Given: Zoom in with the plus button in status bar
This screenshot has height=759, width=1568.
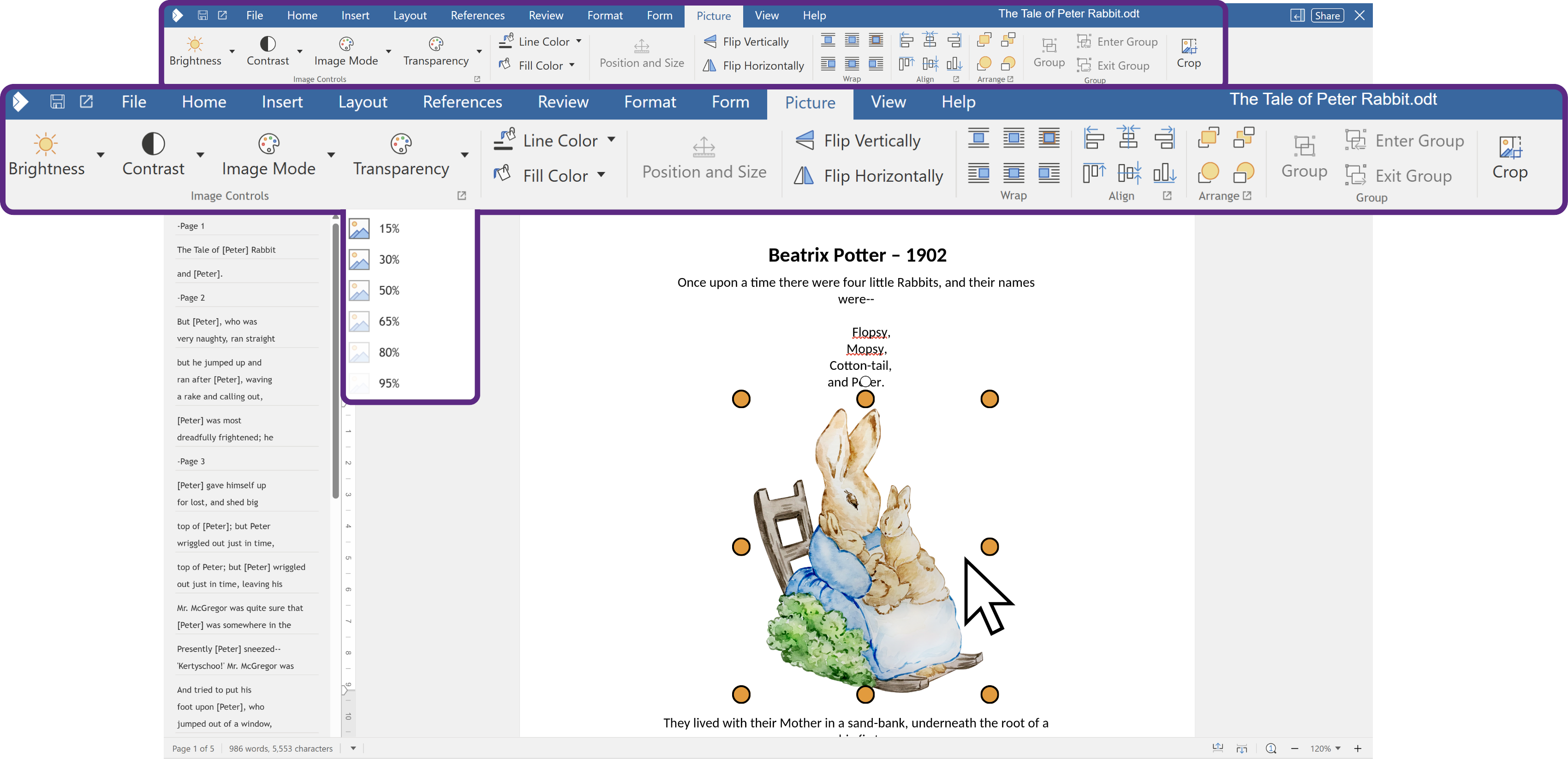Looking at the screenshot, I should click(x=1357, y=749).
